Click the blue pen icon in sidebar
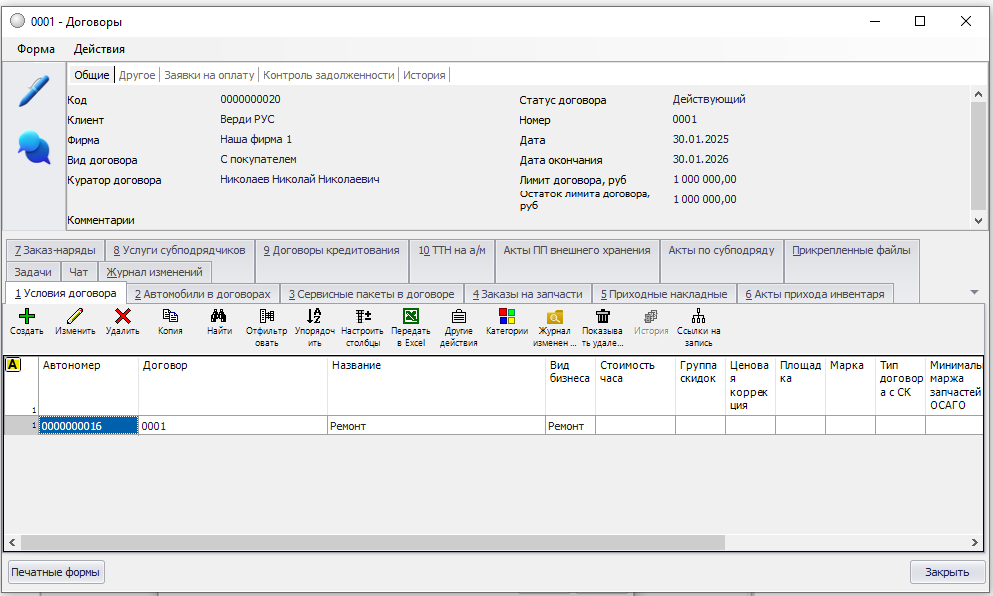993x596 pixels. point(34,92)
